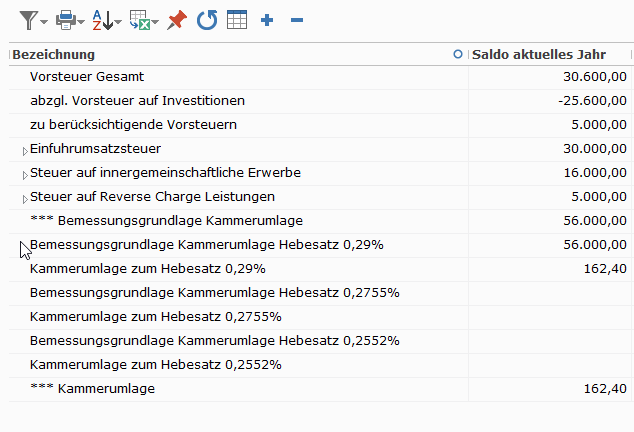
Task: Expand Steuer auf Reverse Charge Leistungen
Action: click(25, 199)
